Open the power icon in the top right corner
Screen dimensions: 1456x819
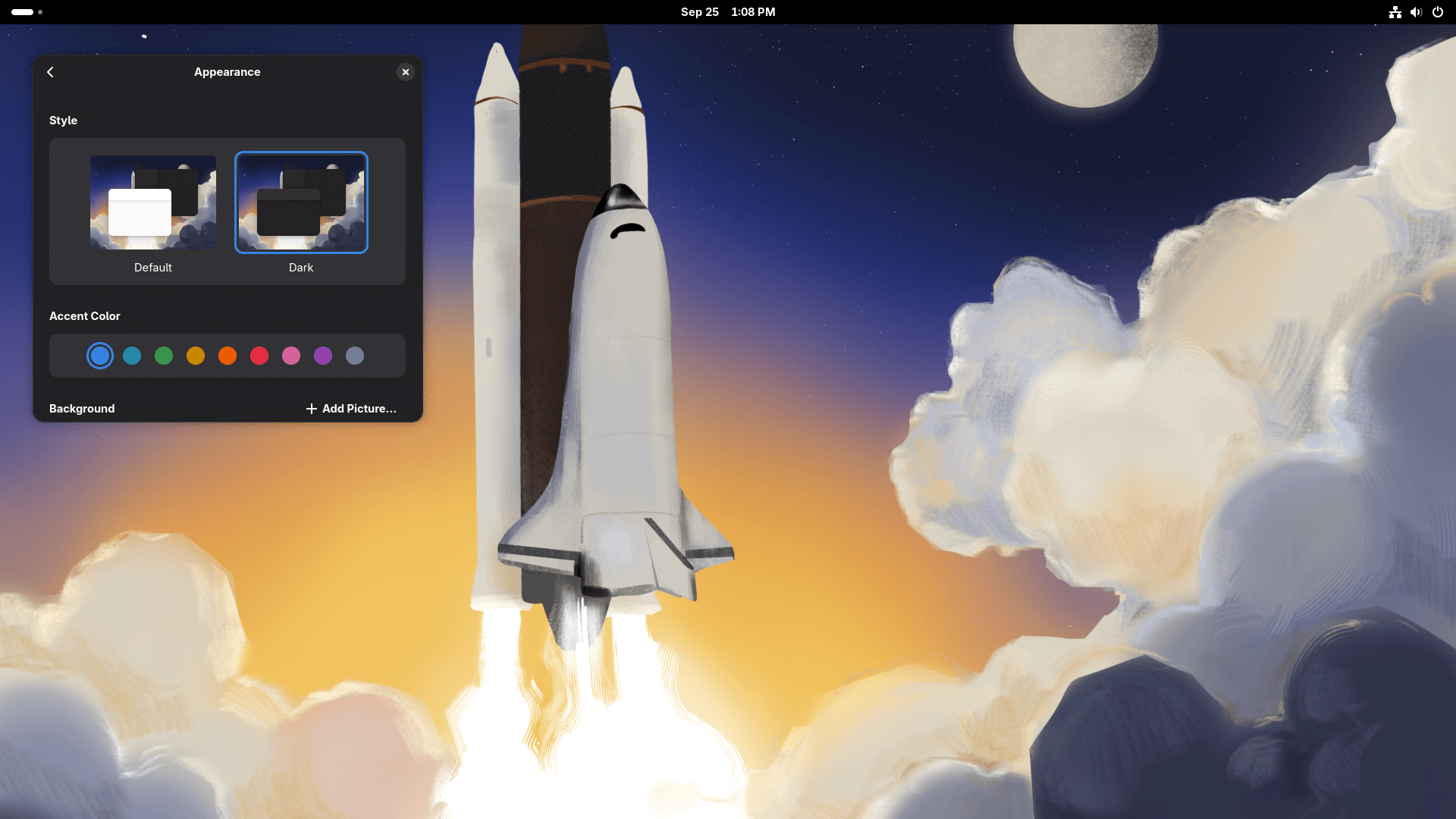(1439, 12)
